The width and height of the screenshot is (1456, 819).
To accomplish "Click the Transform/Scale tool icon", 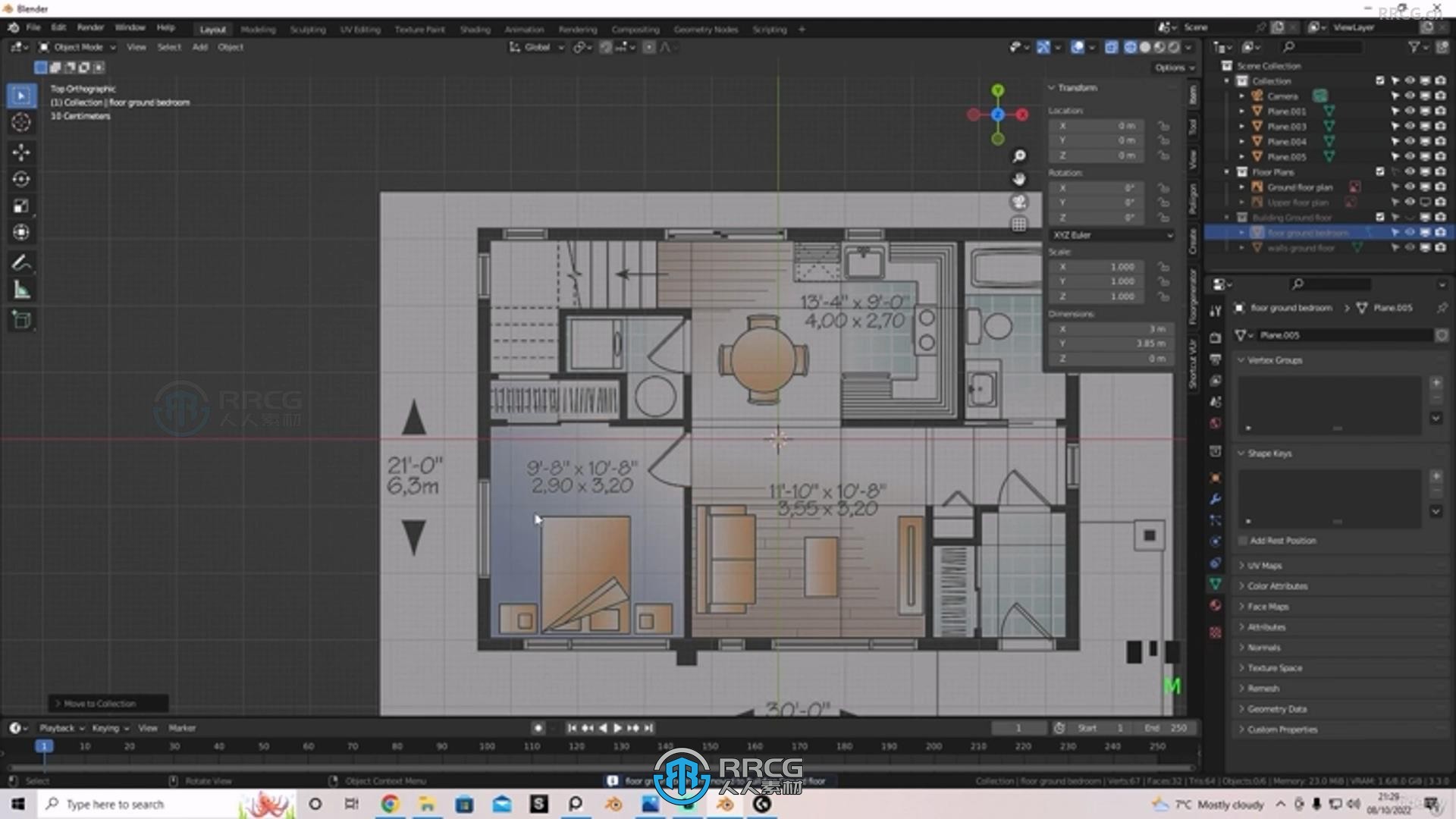I will coord(22,205).
